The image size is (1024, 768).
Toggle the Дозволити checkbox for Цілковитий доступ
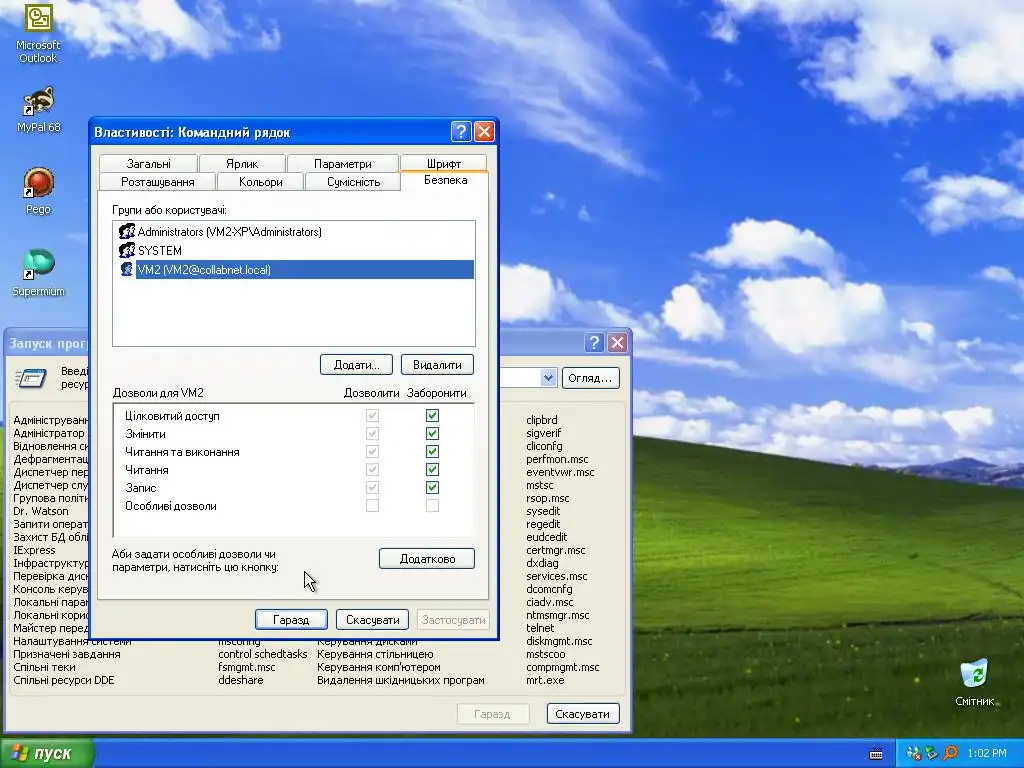coord(372,415)
